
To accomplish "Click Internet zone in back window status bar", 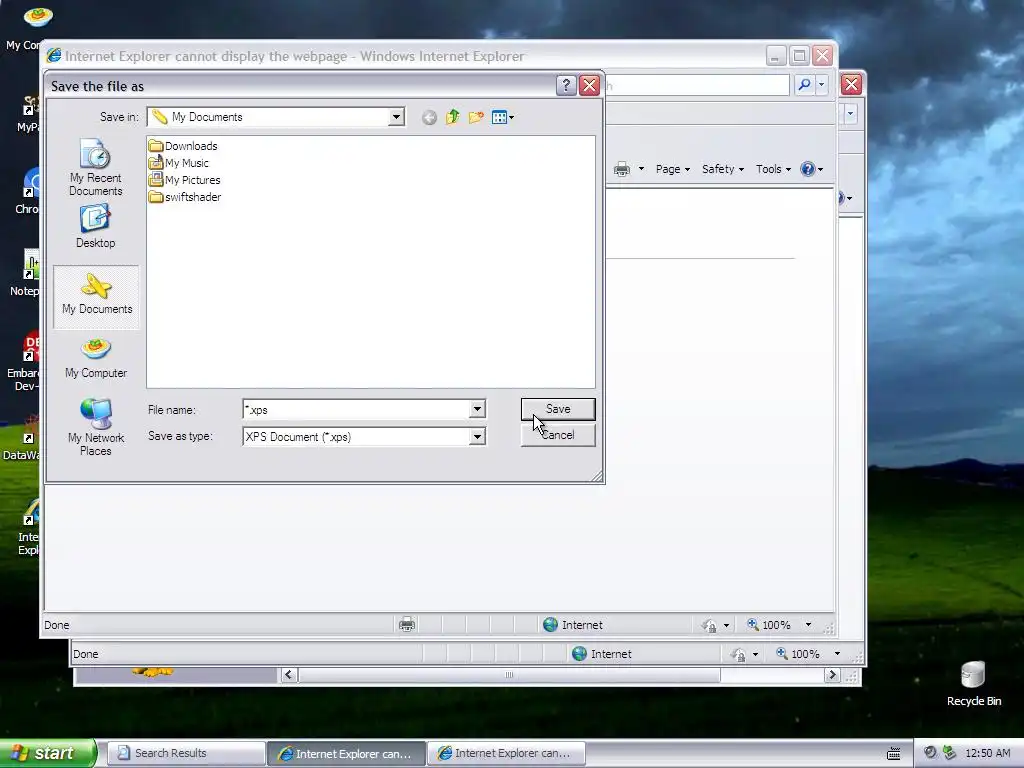I will point(601,654).
